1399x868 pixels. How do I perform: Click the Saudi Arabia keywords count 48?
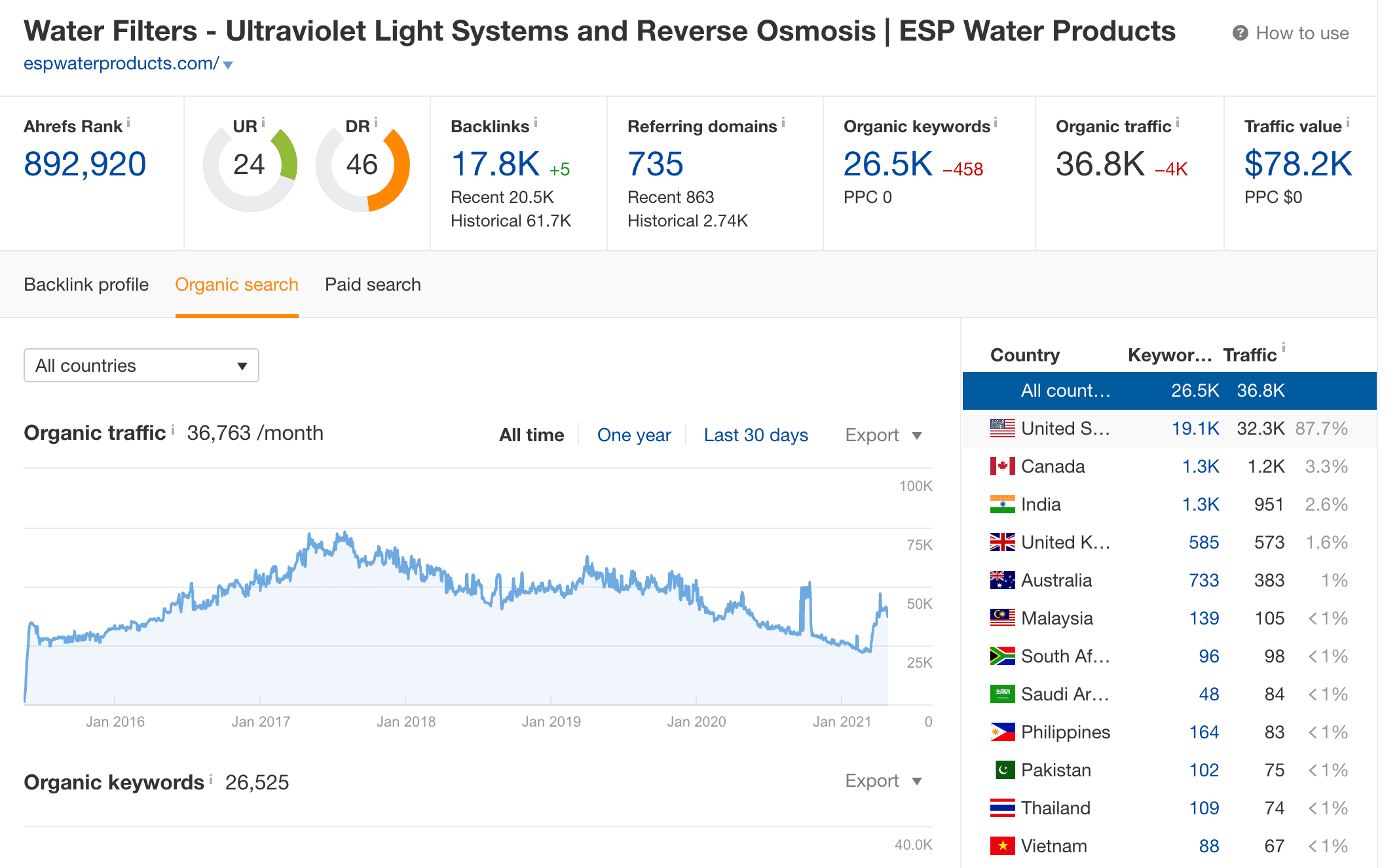tap(1208, 695)
